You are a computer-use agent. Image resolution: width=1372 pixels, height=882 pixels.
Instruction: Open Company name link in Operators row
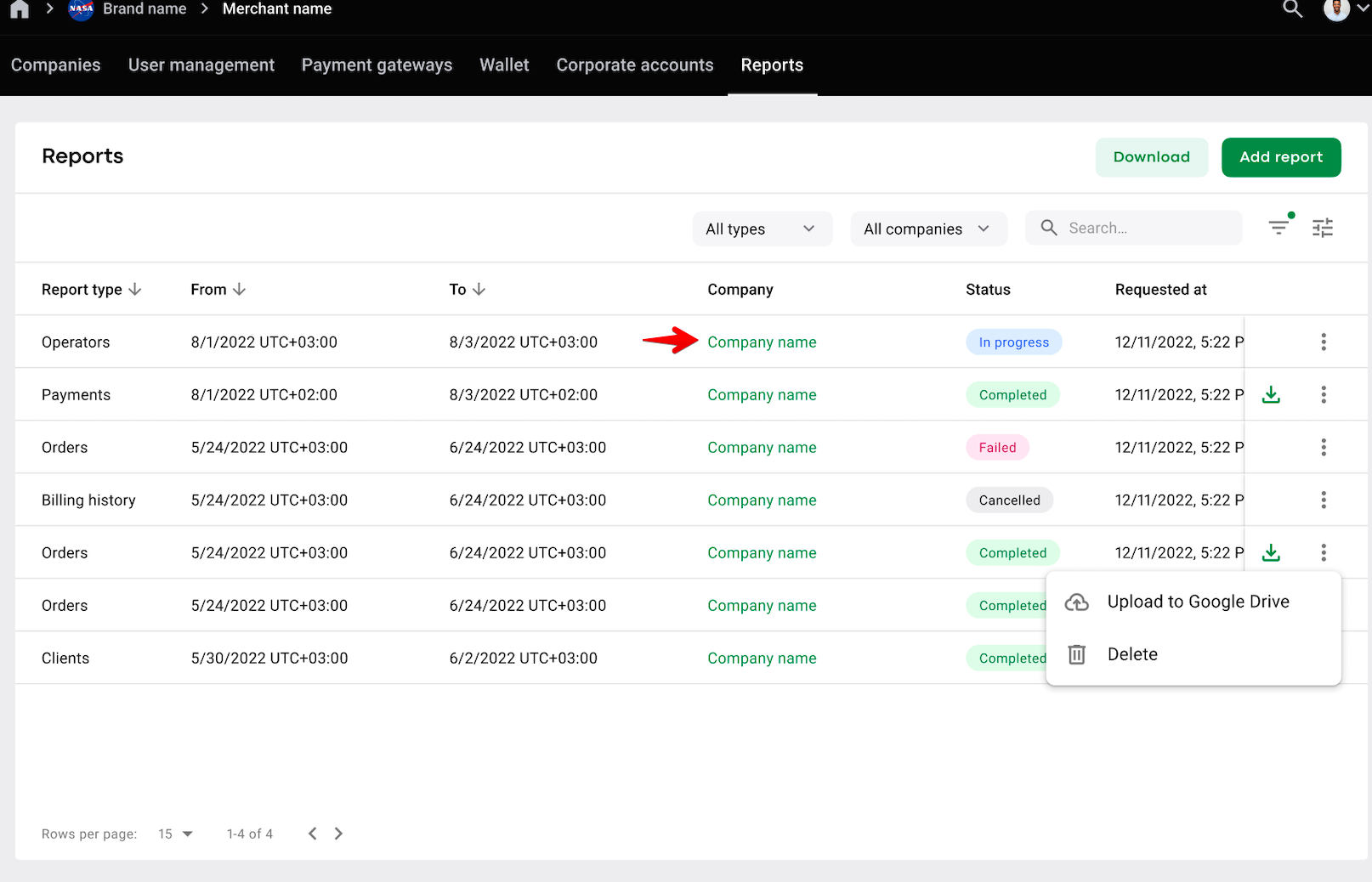[x=762, y=342]
